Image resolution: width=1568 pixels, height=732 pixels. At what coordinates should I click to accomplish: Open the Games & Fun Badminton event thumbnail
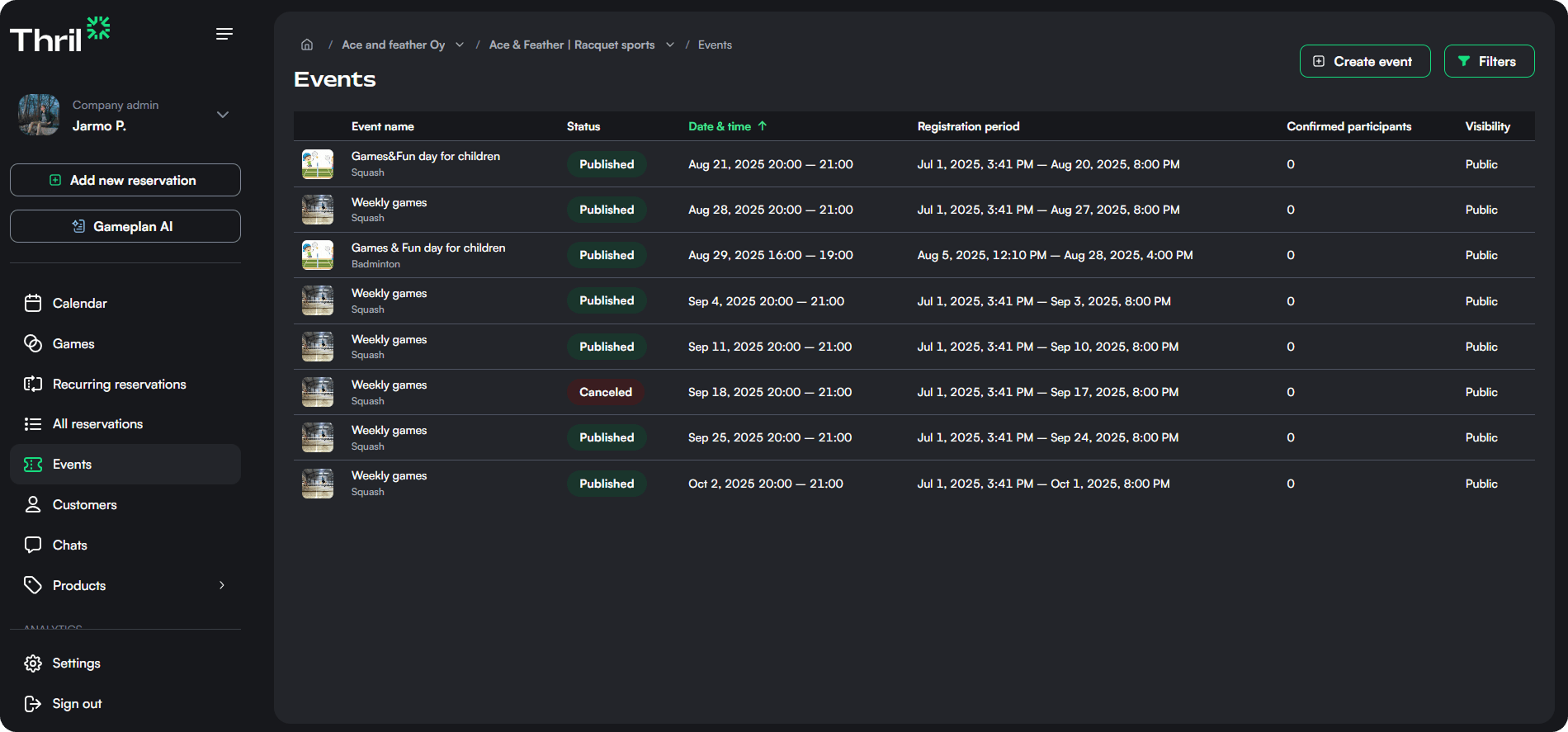coord(318,255)
